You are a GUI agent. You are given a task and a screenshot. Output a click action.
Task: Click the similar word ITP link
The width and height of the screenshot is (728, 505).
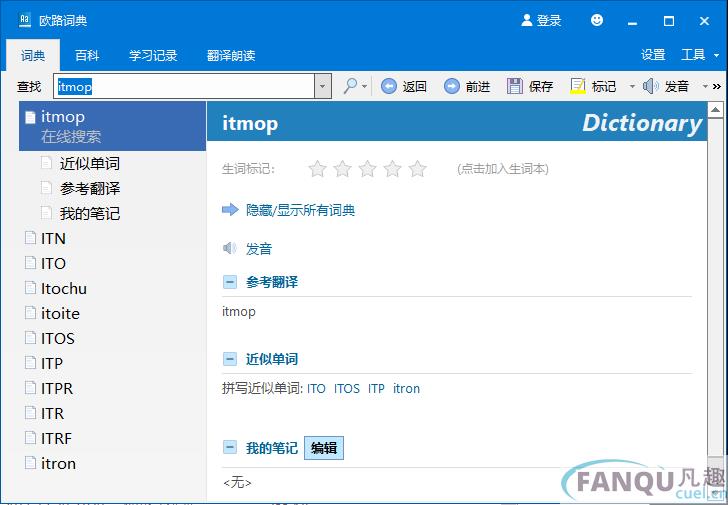click(376, 388)
